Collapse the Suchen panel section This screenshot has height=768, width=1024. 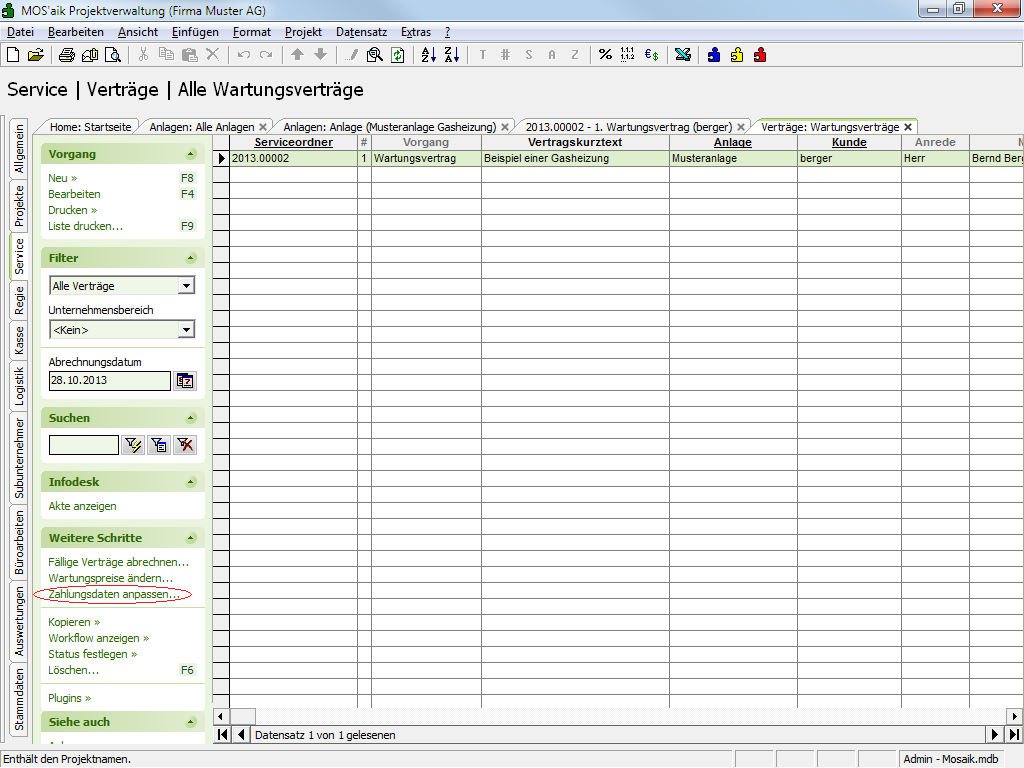coord(191,418)
